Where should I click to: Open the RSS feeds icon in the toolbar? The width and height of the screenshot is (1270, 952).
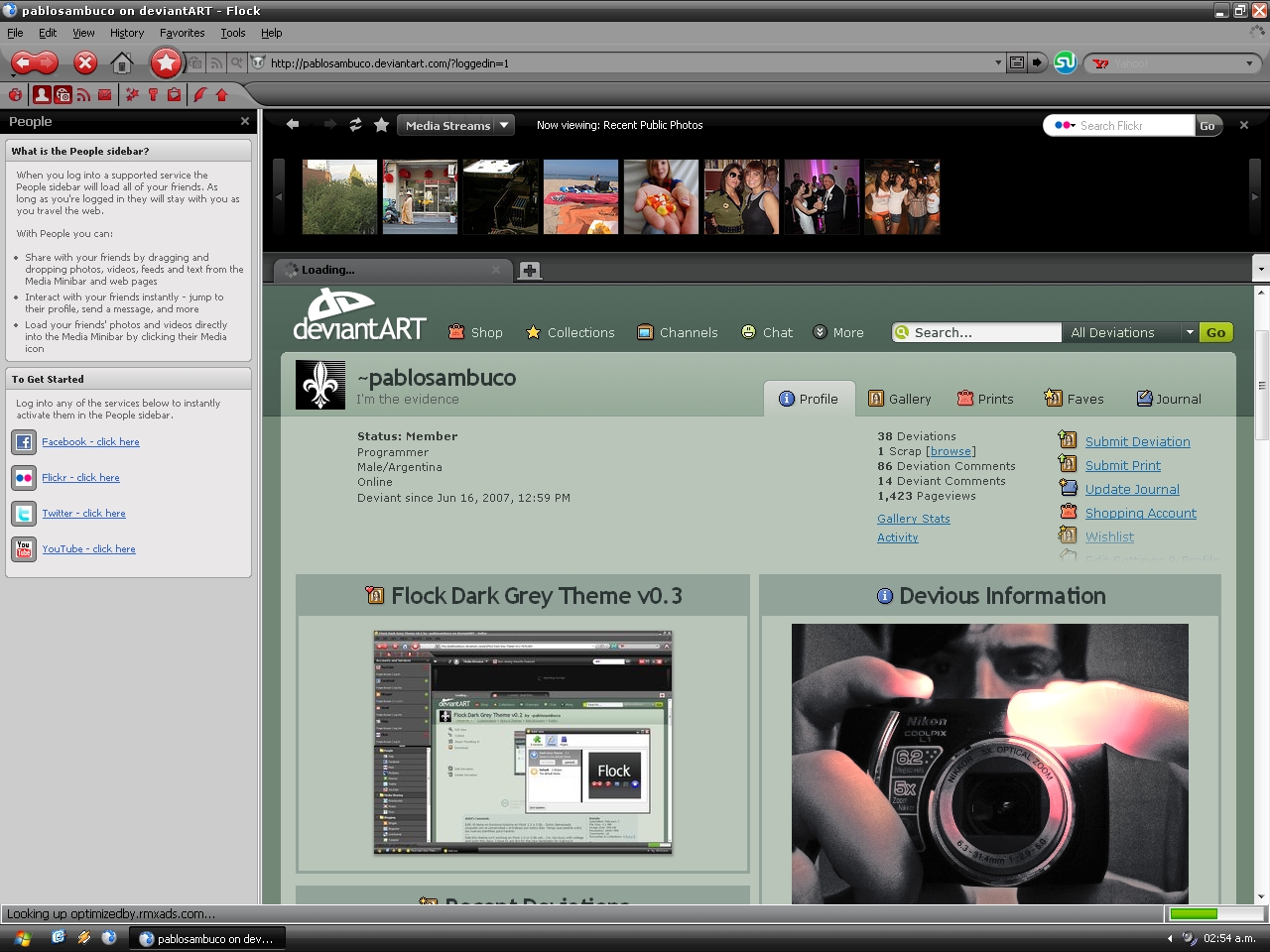[83, 95]
